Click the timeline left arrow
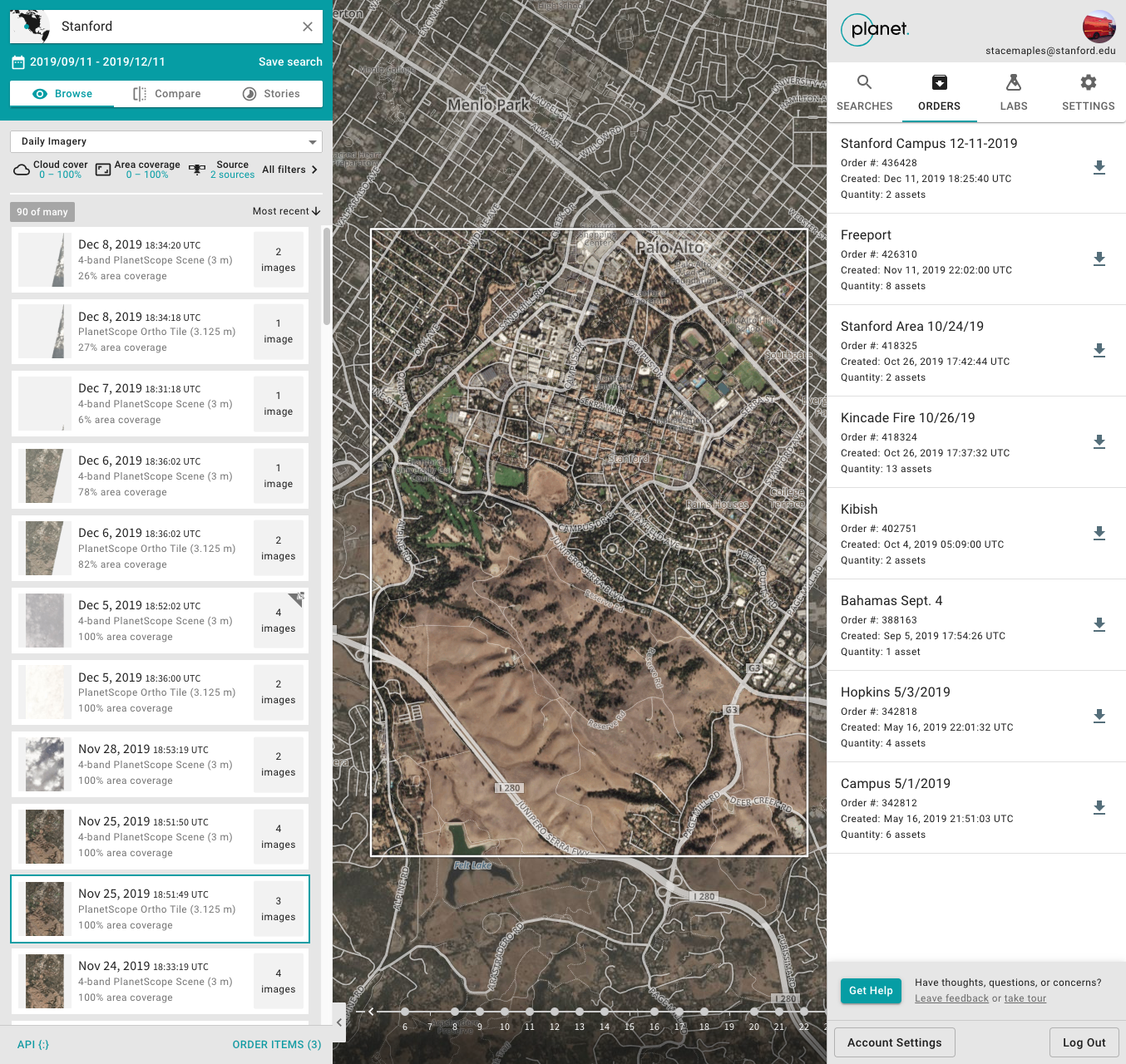This screenshot has height=1064, width=1126. click(371, 1012)
